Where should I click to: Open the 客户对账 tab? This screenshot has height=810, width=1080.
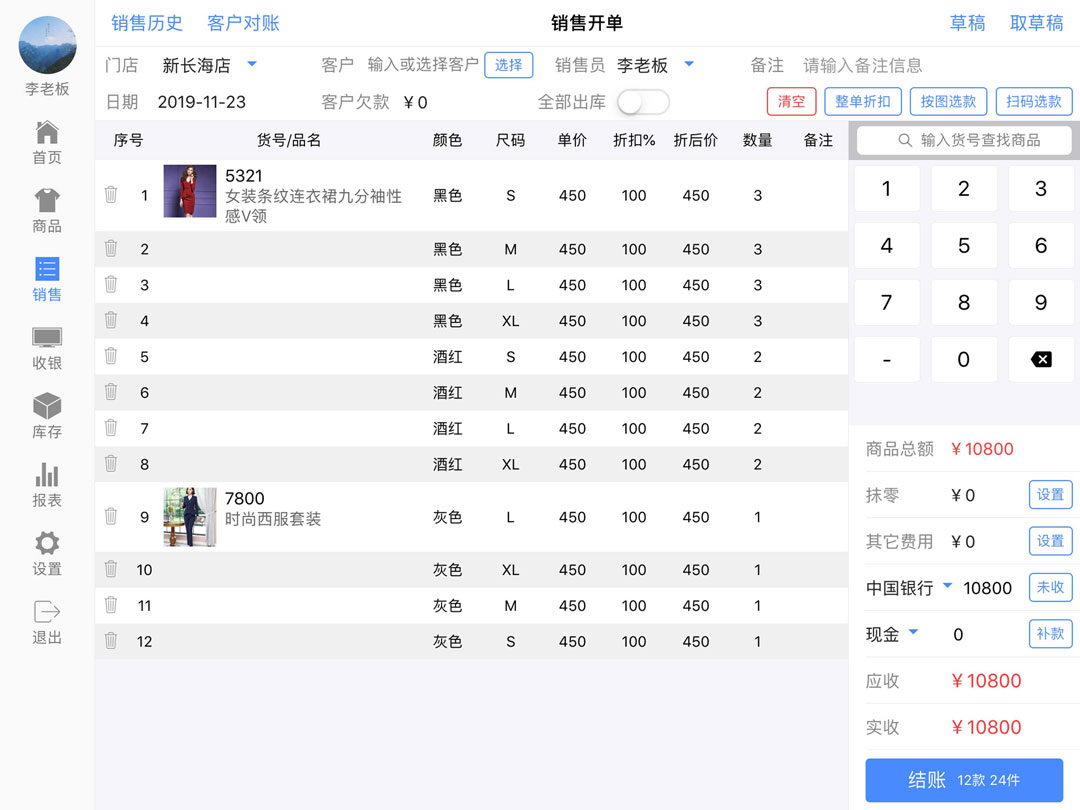[243, 23]
